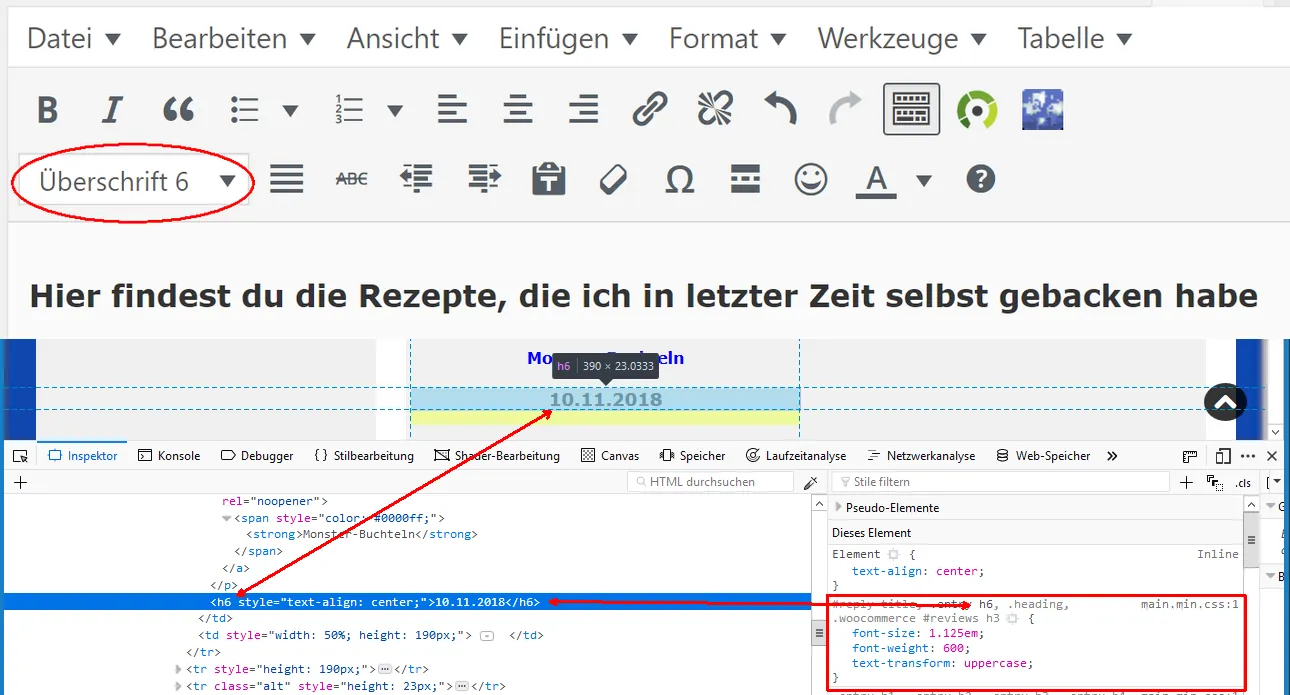Open the Einfügen menu

(568, 39)
